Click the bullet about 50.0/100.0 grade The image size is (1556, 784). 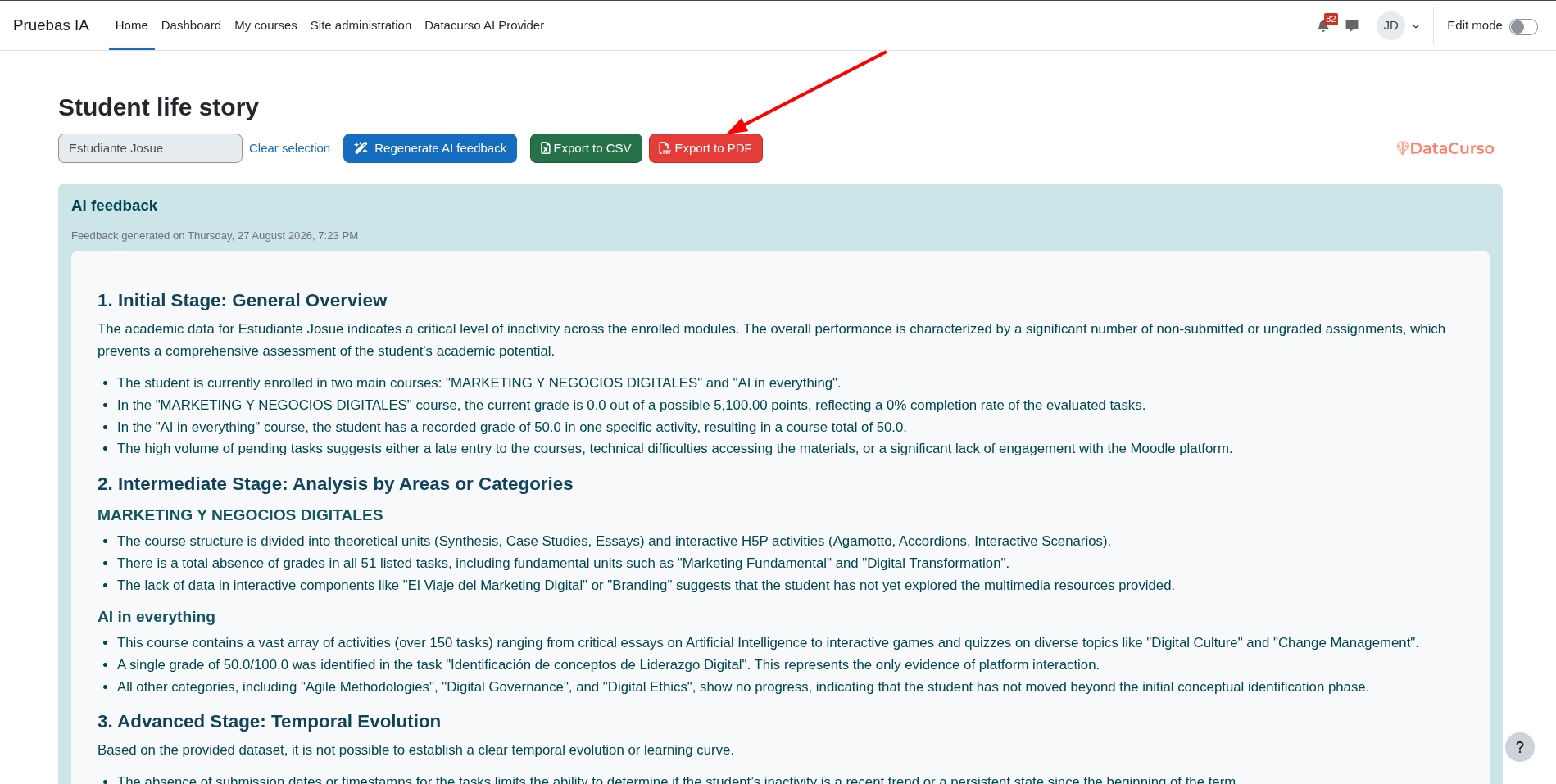click(608, 664)
